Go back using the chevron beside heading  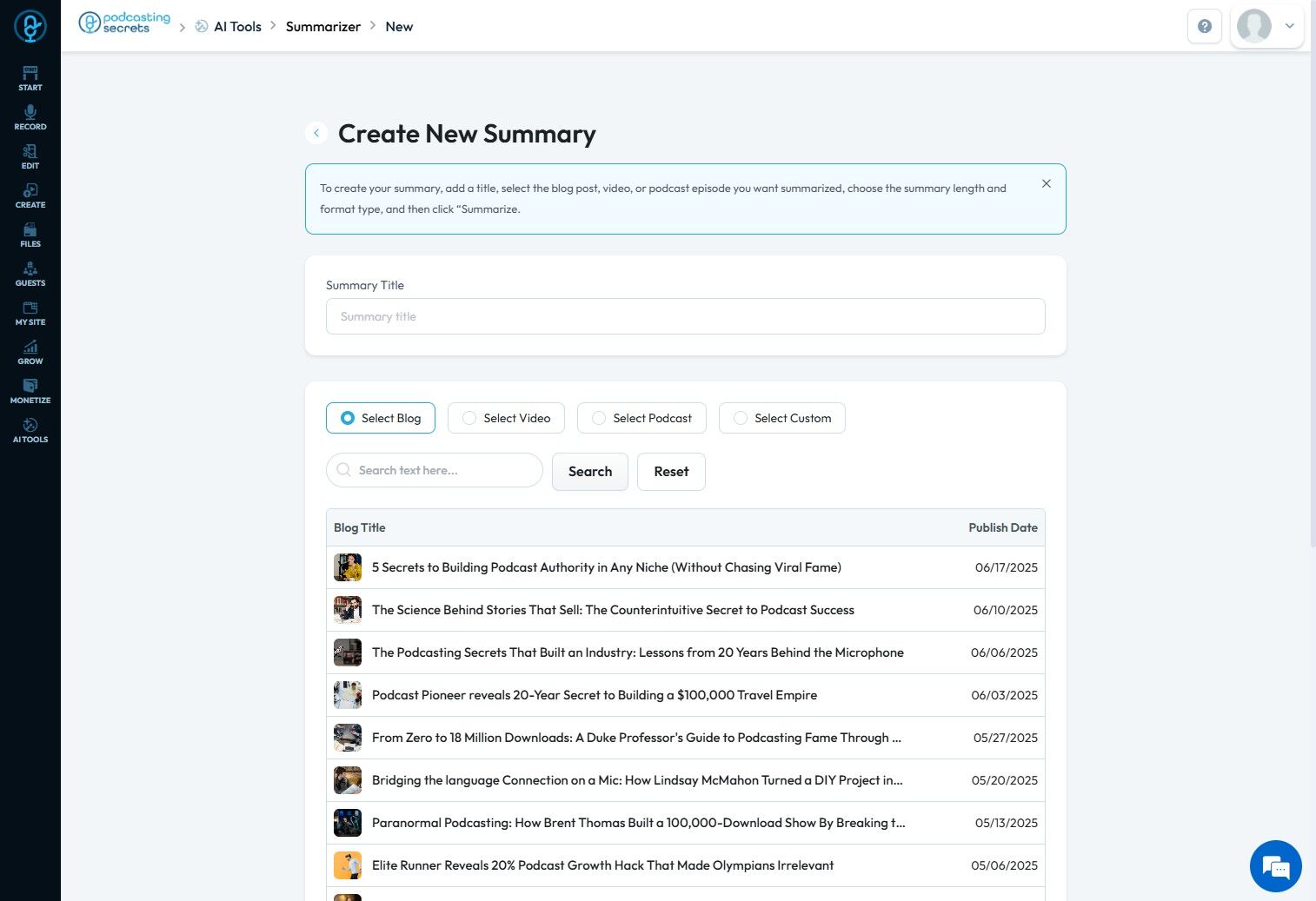coord(316,133)
